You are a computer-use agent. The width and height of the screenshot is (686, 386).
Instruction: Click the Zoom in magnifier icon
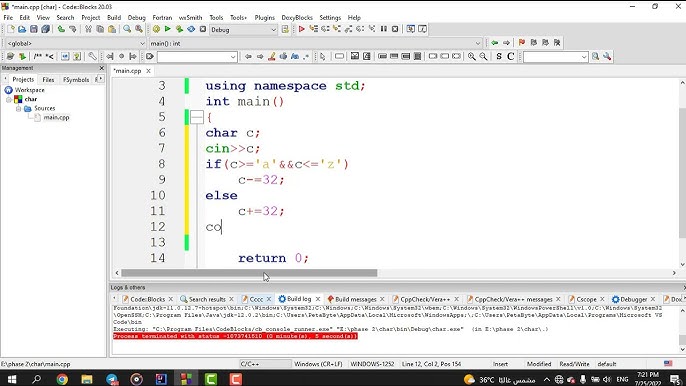(x=472, y=56)
